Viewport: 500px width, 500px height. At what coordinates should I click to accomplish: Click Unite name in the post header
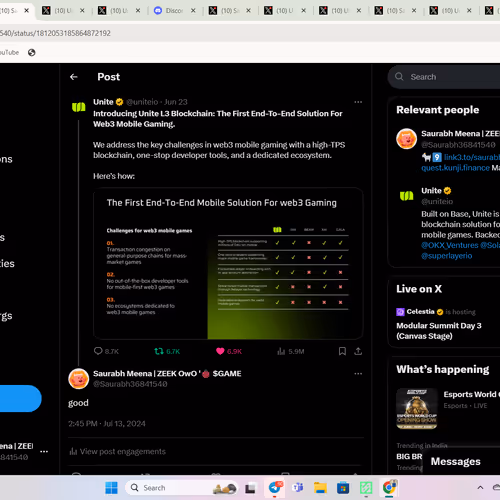pos(103,102)
